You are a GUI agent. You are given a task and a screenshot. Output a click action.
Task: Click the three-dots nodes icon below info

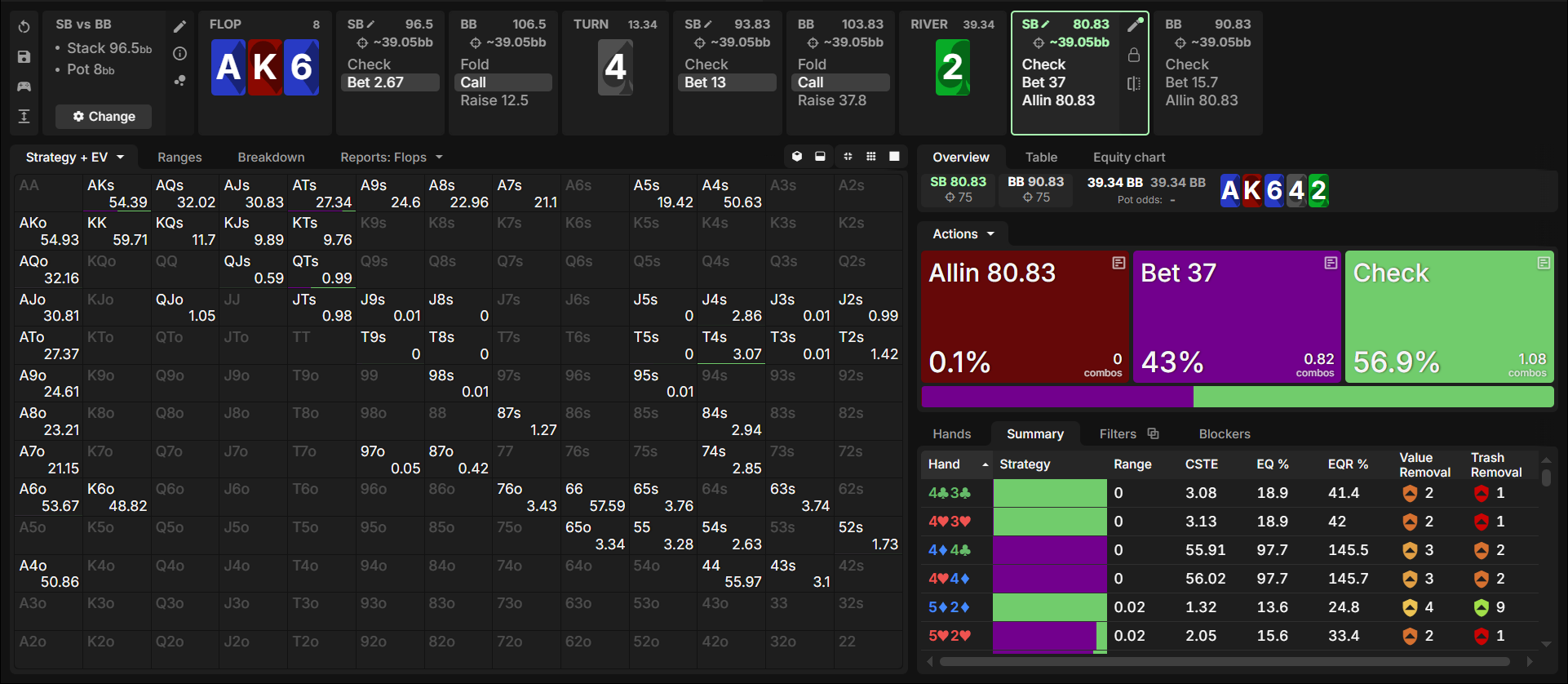pos(180,81)
